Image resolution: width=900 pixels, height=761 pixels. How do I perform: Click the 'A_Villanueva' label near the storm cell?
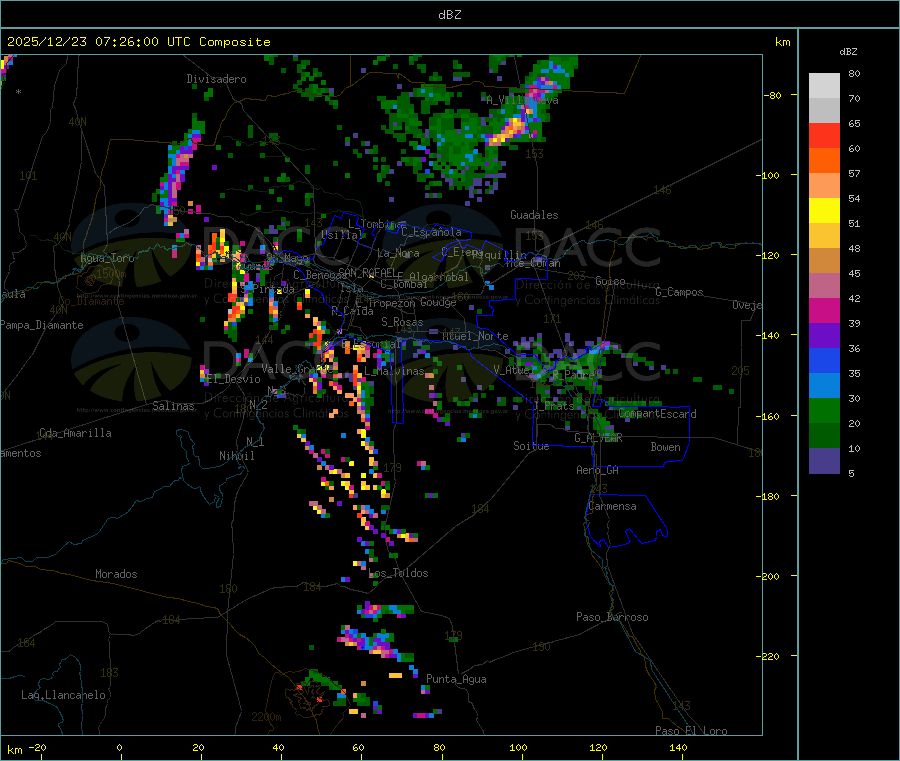coord(522,100)
